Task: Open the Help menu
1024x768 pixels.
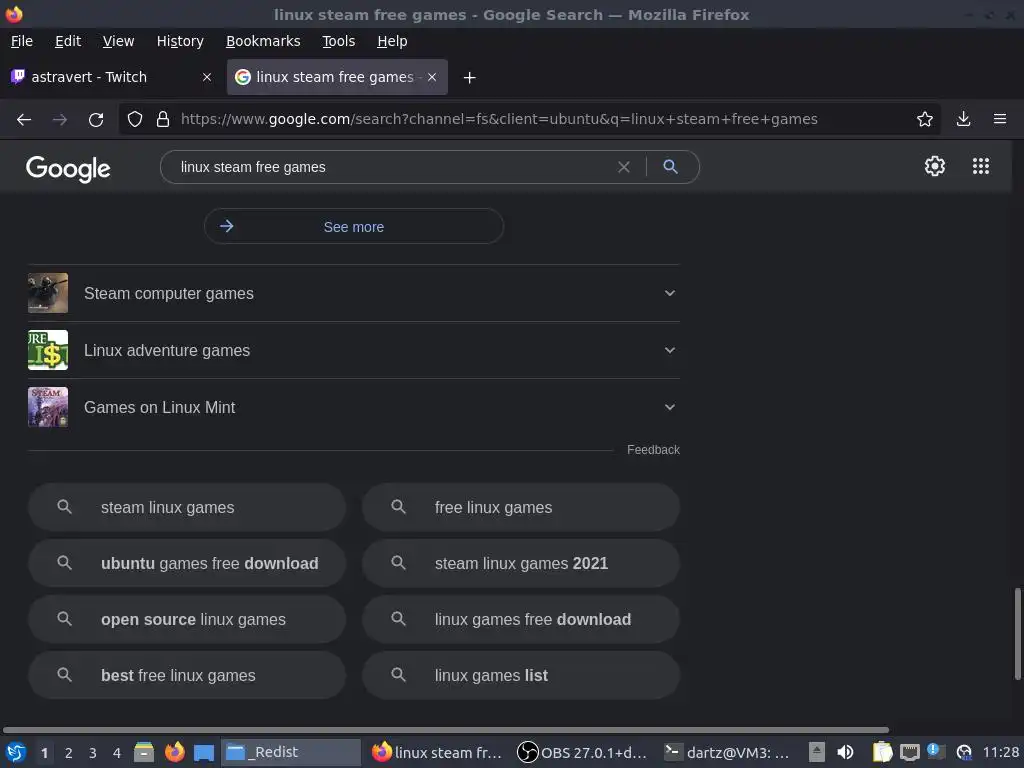Action: point(392,41)
